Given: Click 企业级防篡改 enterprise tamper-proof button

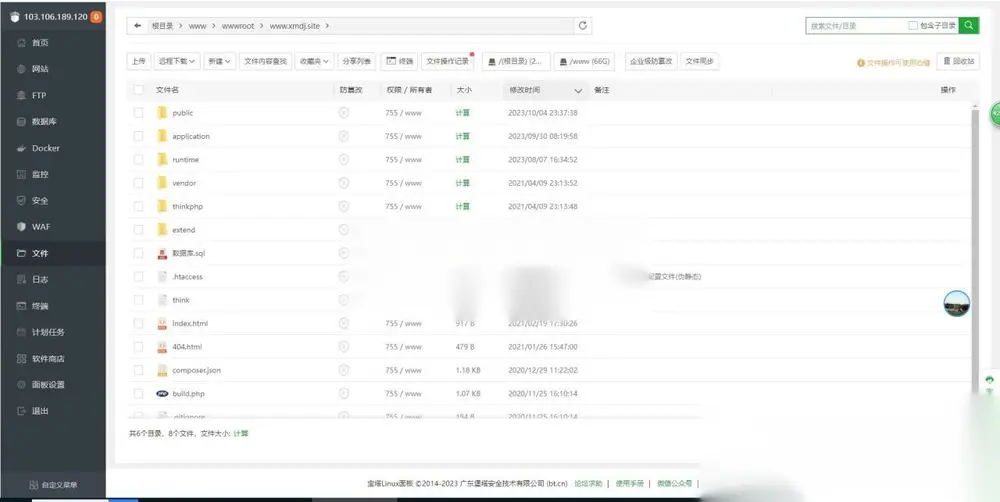Looking at the screenshot, I should pyautogui.click(x=651, y=61).
